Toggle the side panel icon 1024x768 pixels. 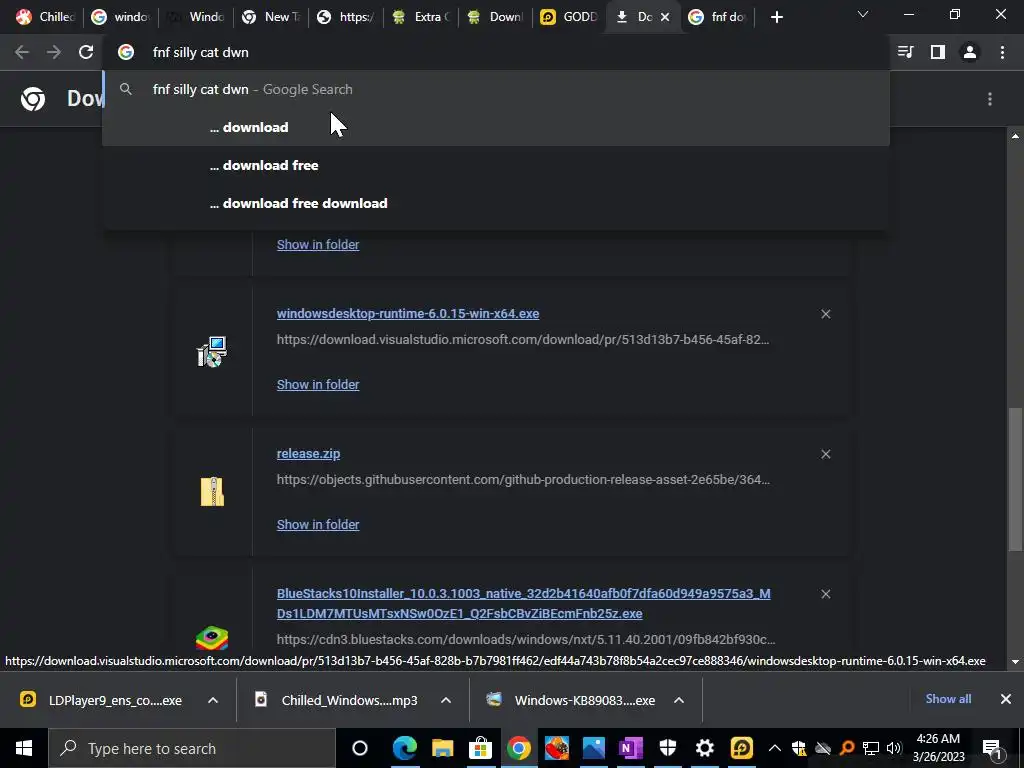[x=938, y=52]
